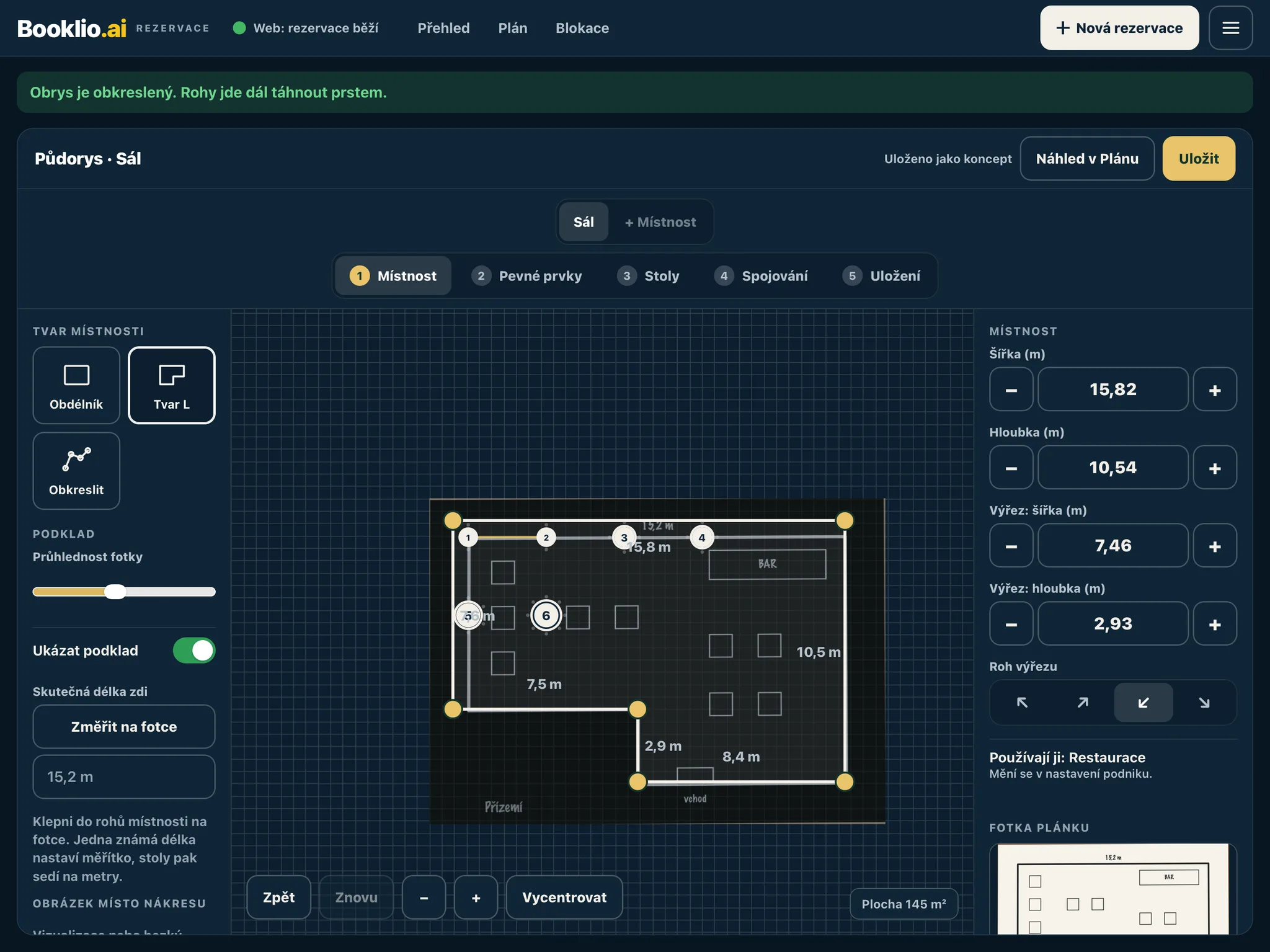Open Náhled v Plánu preview
The height and width of the screenshot is (952, 1270).
pos(1087,159)
